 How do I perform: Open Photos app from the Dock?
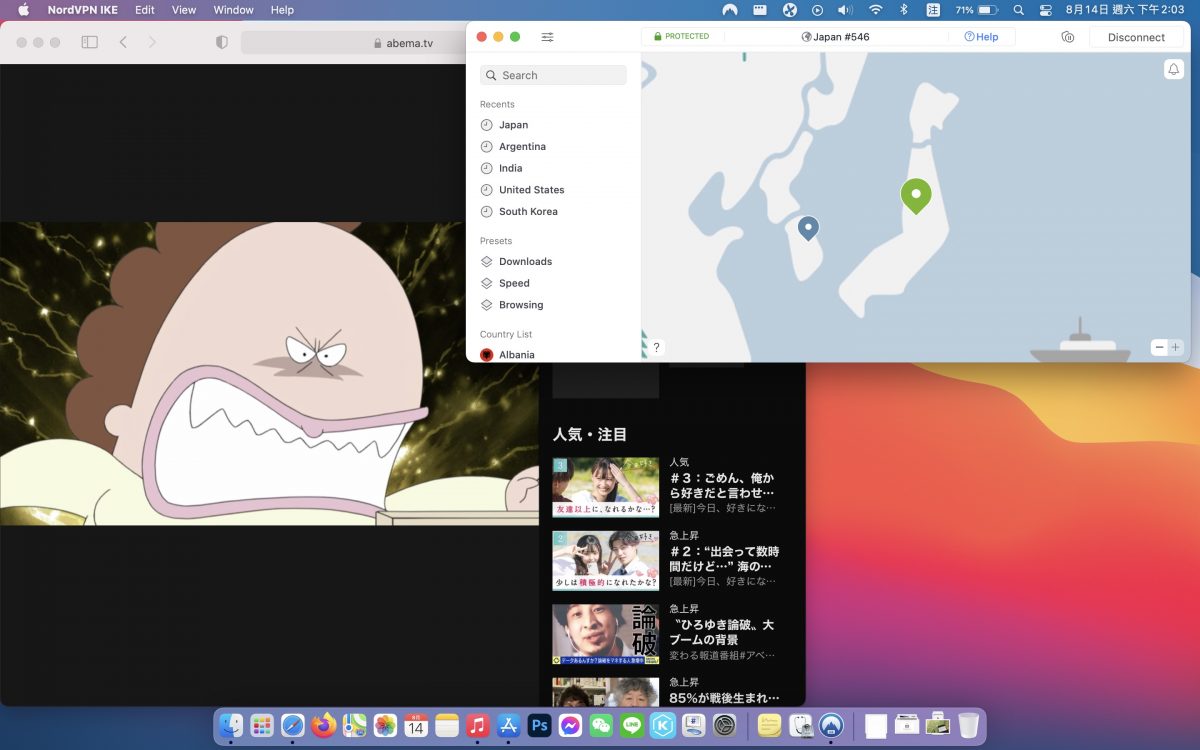pyautogui.click(x=385, y=726)
